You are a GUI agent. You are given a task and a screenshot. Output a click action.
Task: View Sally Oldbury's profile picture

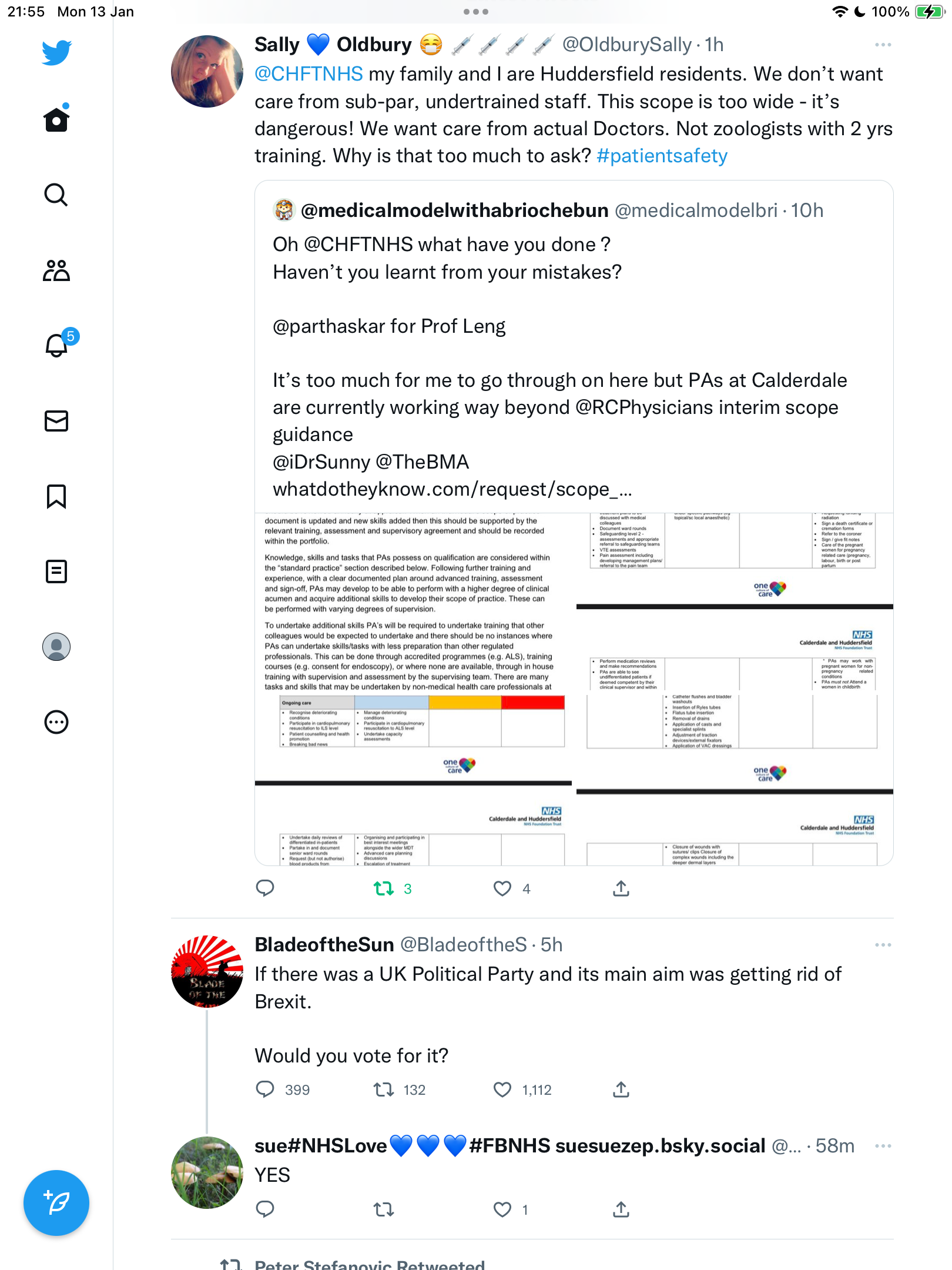tap(207, 71)
